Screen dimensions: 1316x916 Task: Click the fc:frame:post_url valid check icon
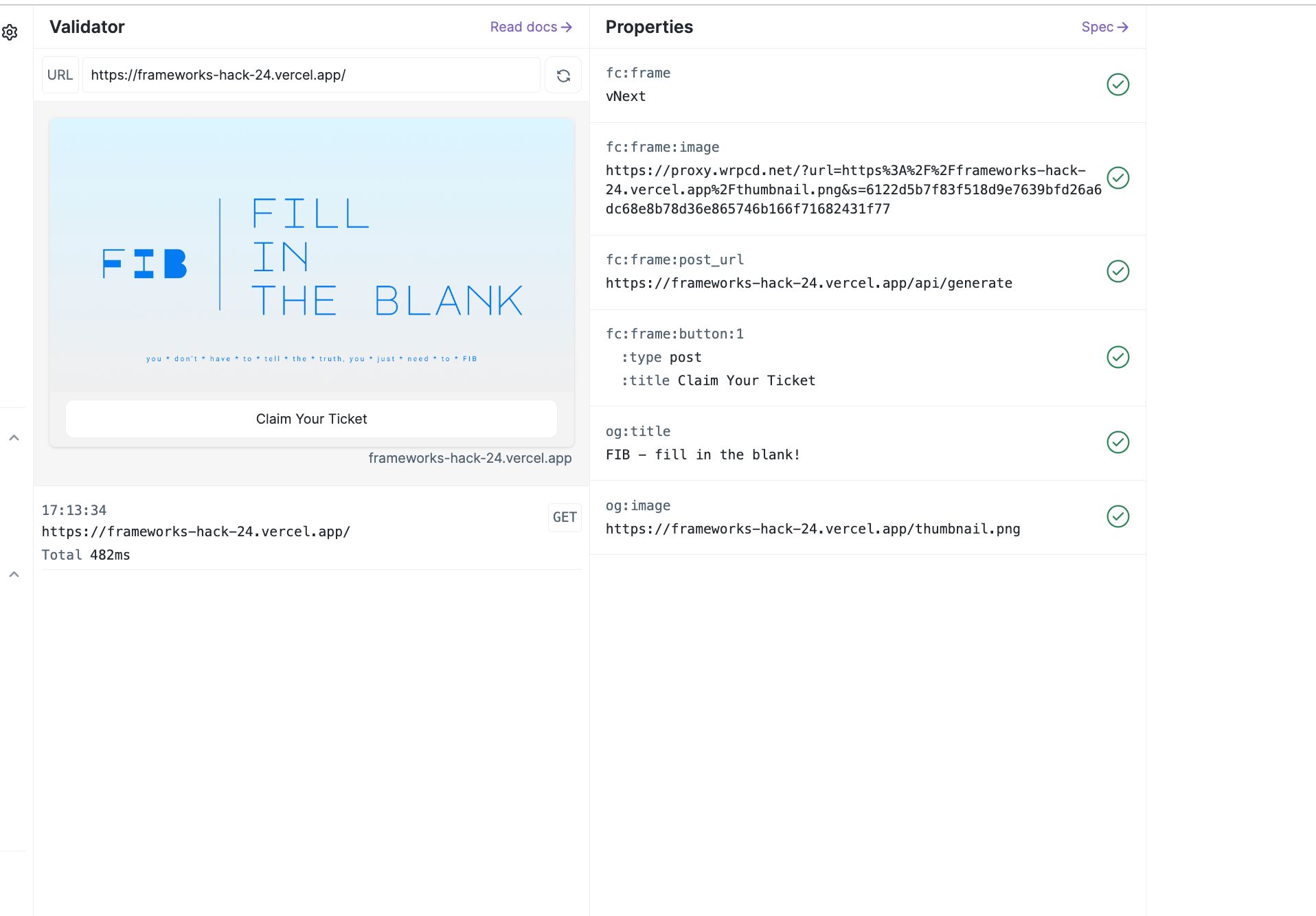[1118, 271]
